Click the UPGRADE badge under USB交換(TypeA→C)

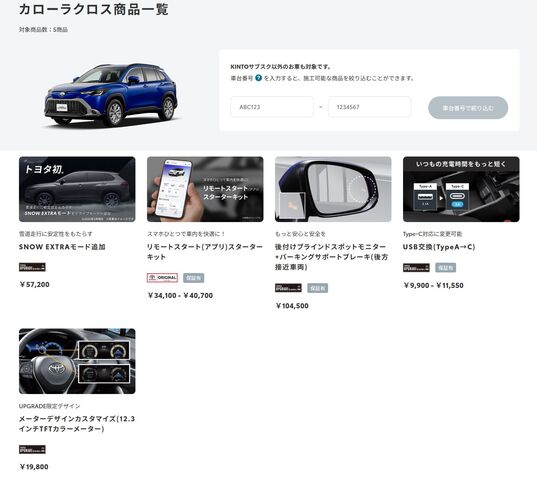tap(416, 267)
